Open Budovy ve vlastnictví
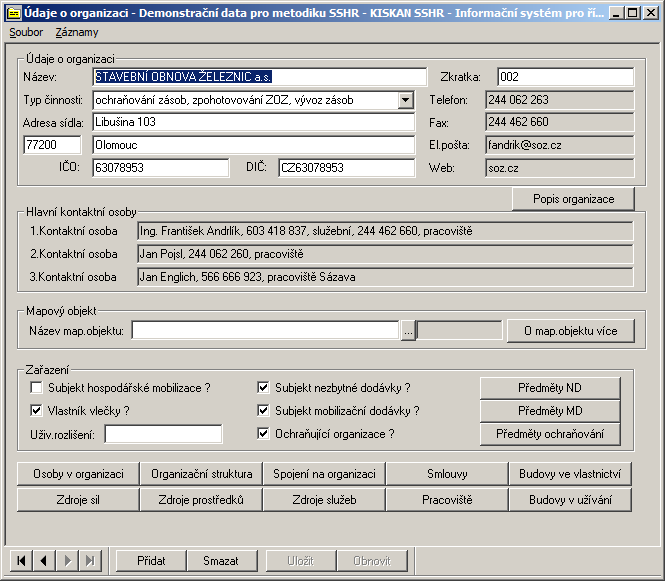The image size is (665, 581). [570, 474]
